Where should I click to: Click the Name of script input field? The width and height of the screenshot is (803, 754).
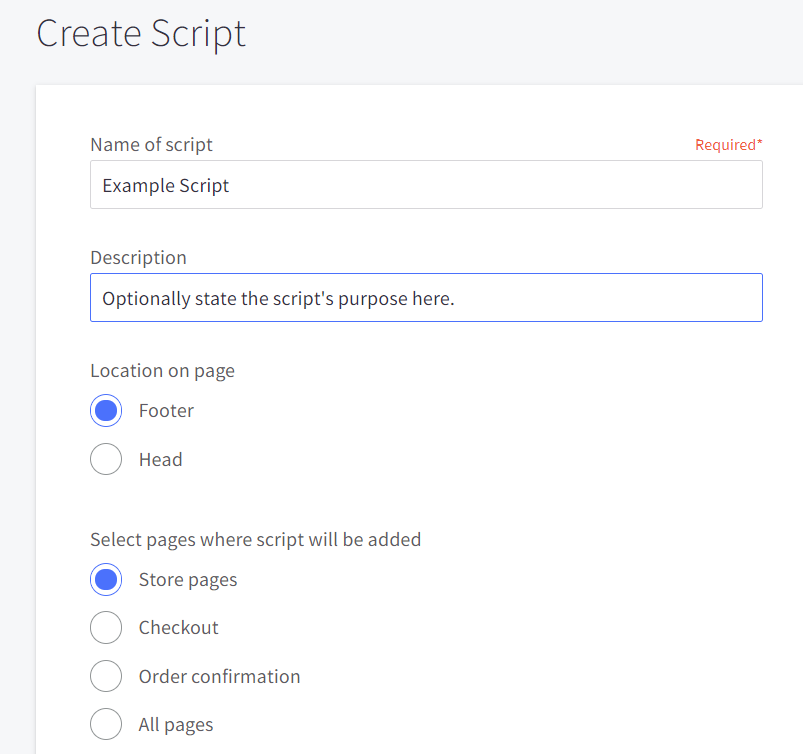tap(426, 185)
